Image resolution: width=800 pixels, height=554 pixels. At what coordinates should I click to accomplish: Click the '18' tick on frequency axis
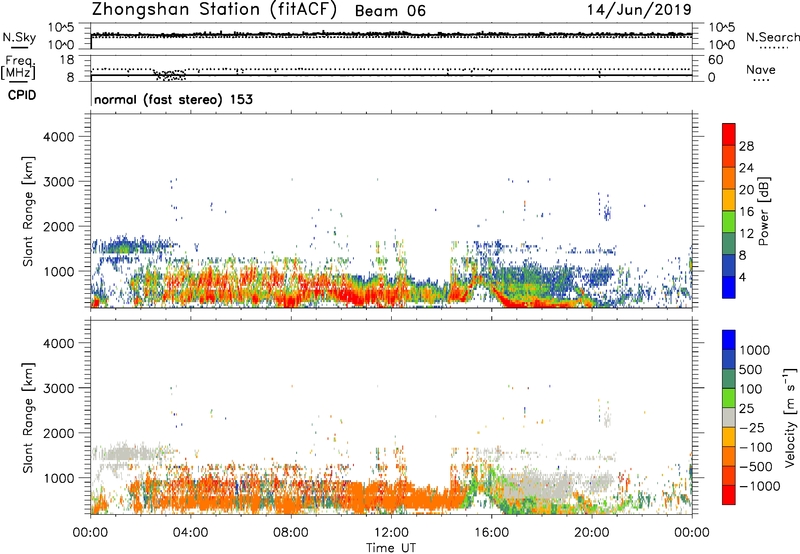click(67, 60)
